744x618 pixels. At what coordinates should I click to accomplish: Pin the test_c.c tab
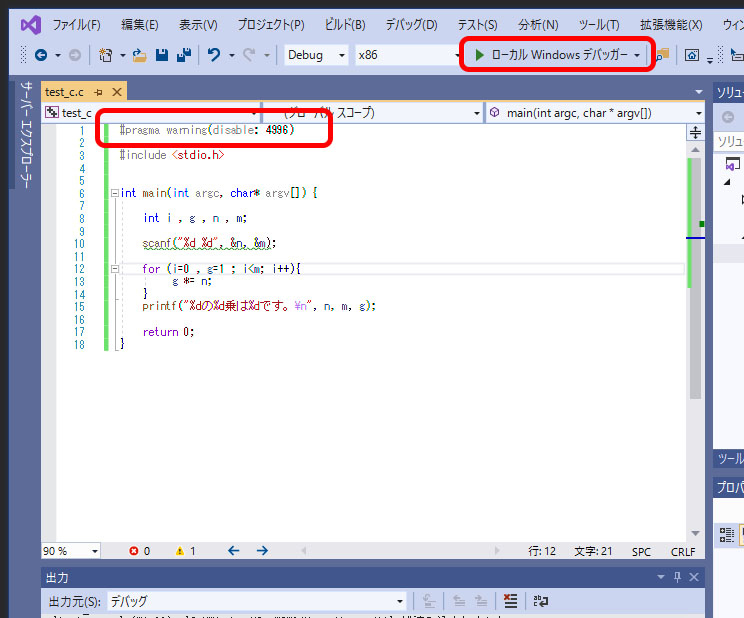point(98,92)
